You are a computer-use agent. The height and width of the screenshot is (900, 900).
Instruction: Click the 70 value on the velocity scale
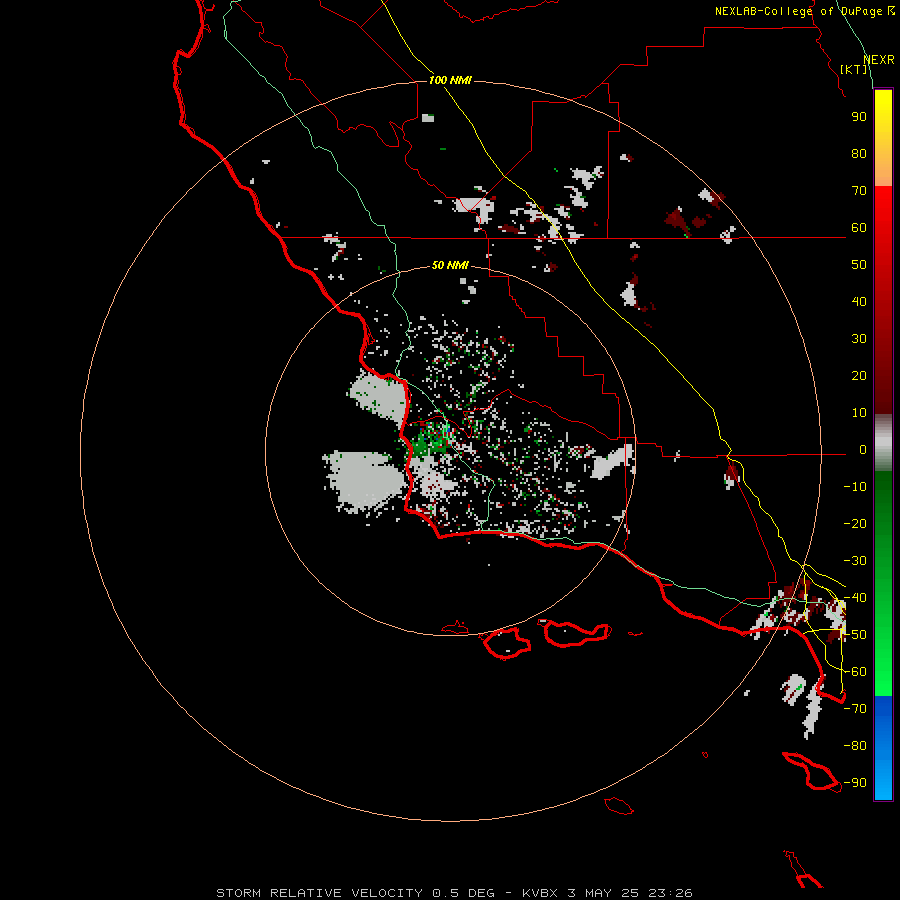859,191
